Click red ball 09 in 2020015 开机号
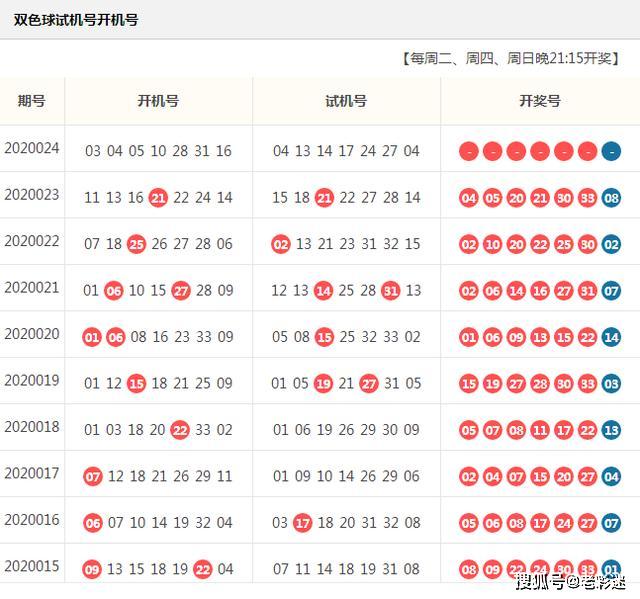 (92, 570)
